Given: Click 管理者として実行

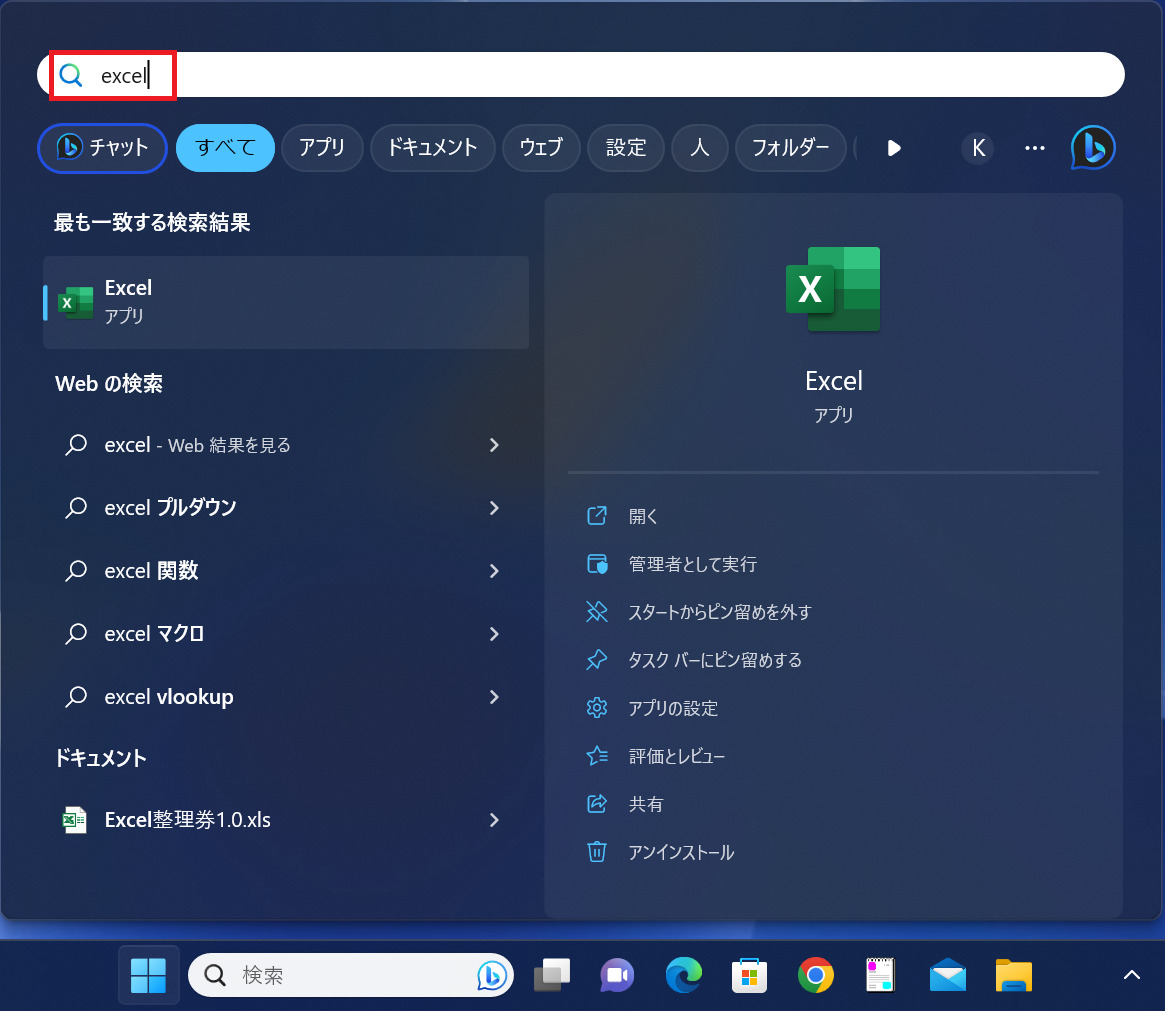Looking at the screenshot, I should [692, 565].
